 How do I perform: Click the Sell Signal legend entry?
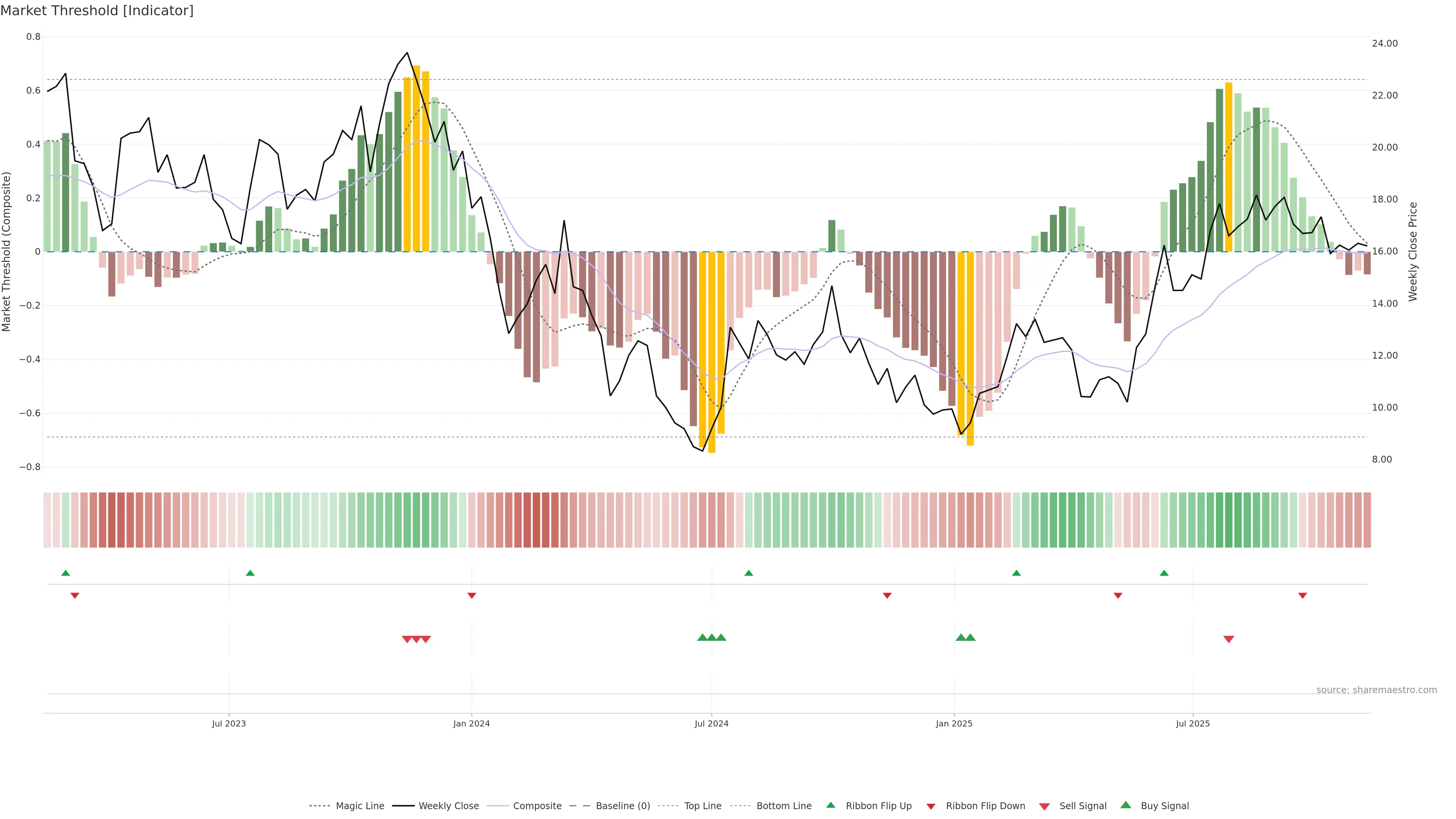click(1083, 806)
